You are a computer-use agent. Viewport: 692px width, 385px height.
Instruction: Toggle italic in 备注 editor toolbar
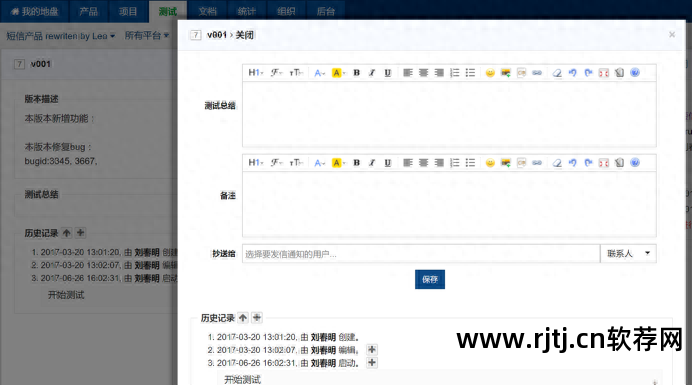click(372, 163)
